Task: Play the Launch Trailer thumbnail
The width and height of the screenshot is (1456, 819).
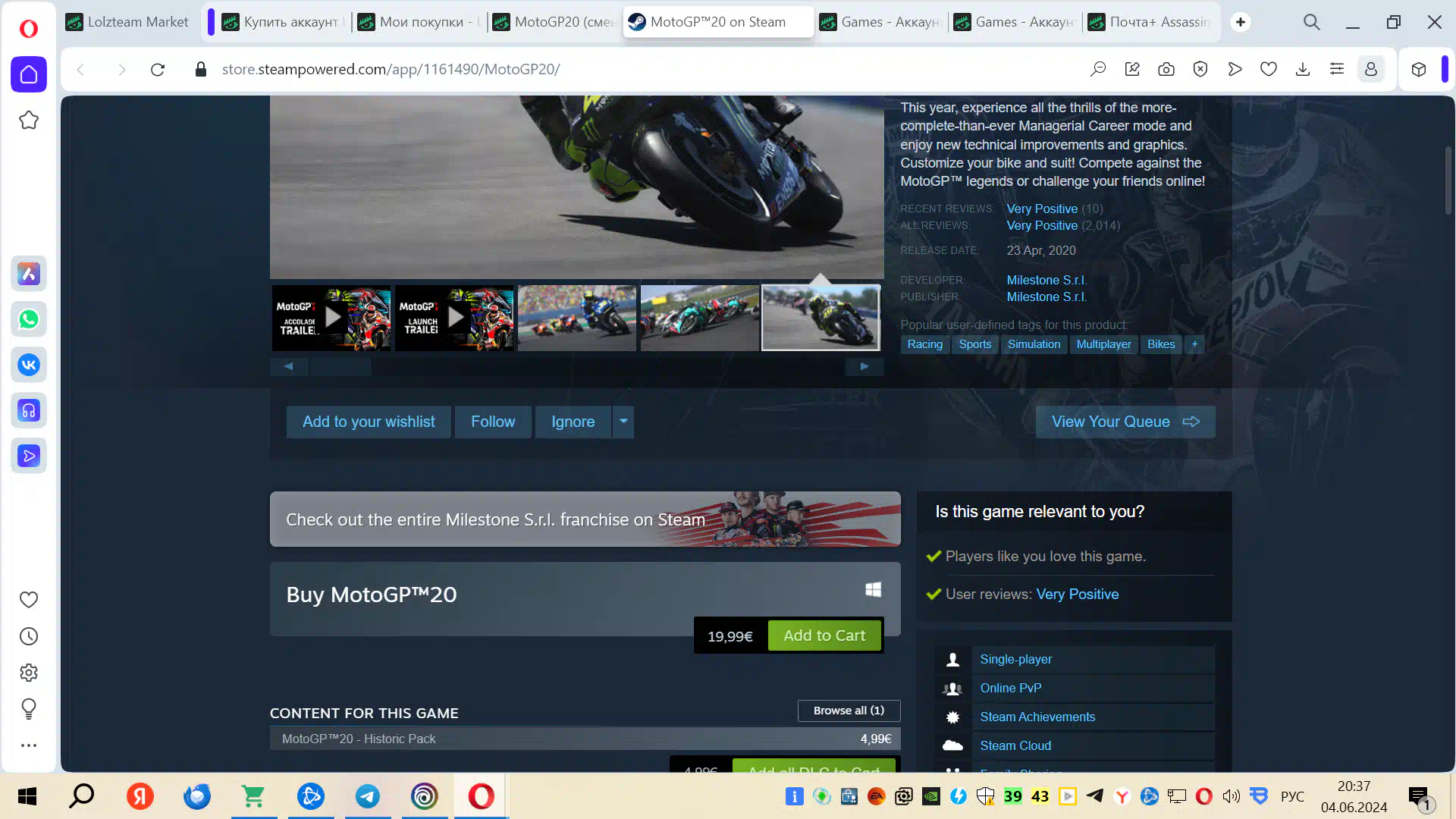Action: [454, 318]
